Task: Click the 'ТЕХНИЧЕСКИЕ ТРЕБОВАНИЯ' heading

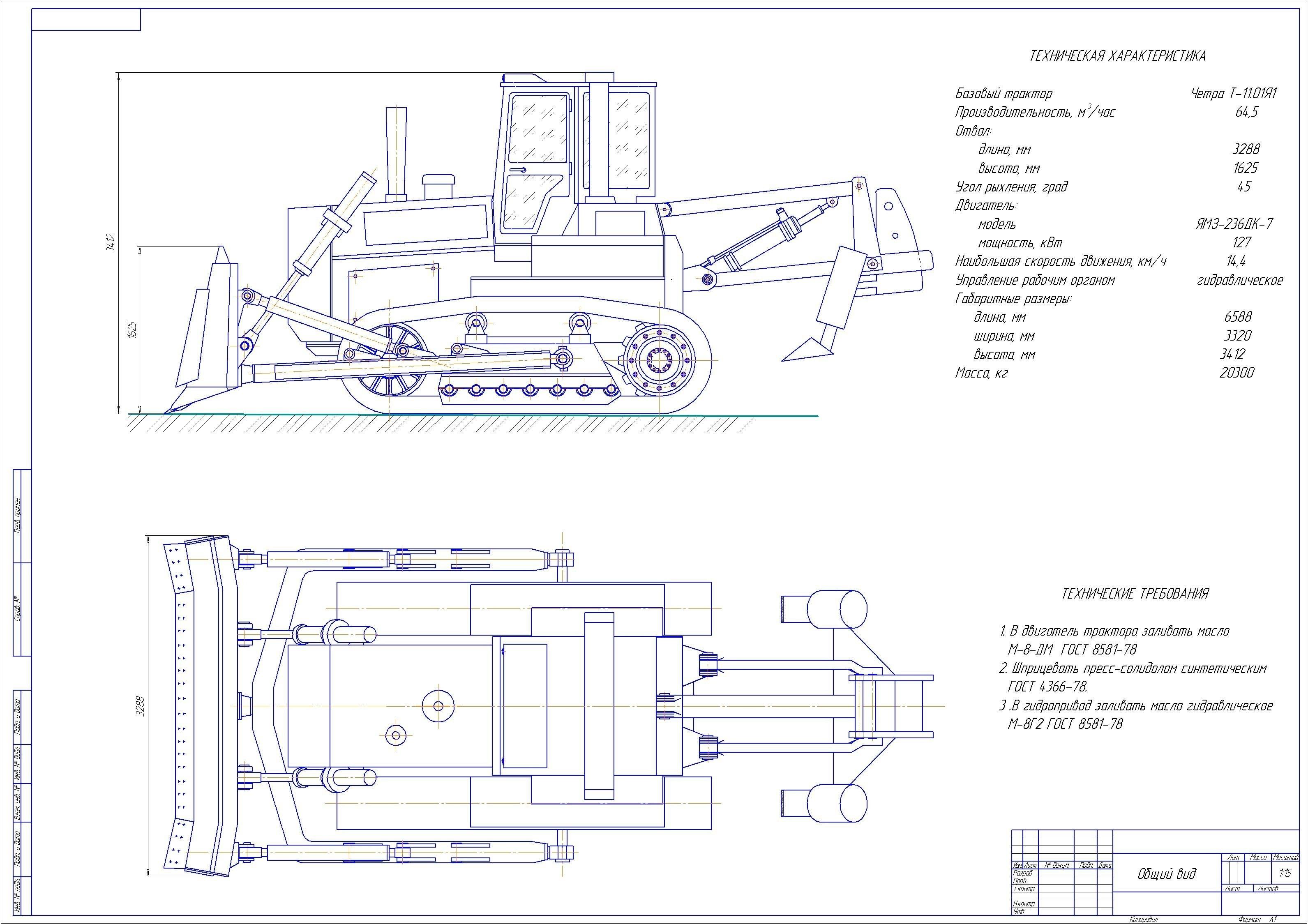Action: (1135, 594)
